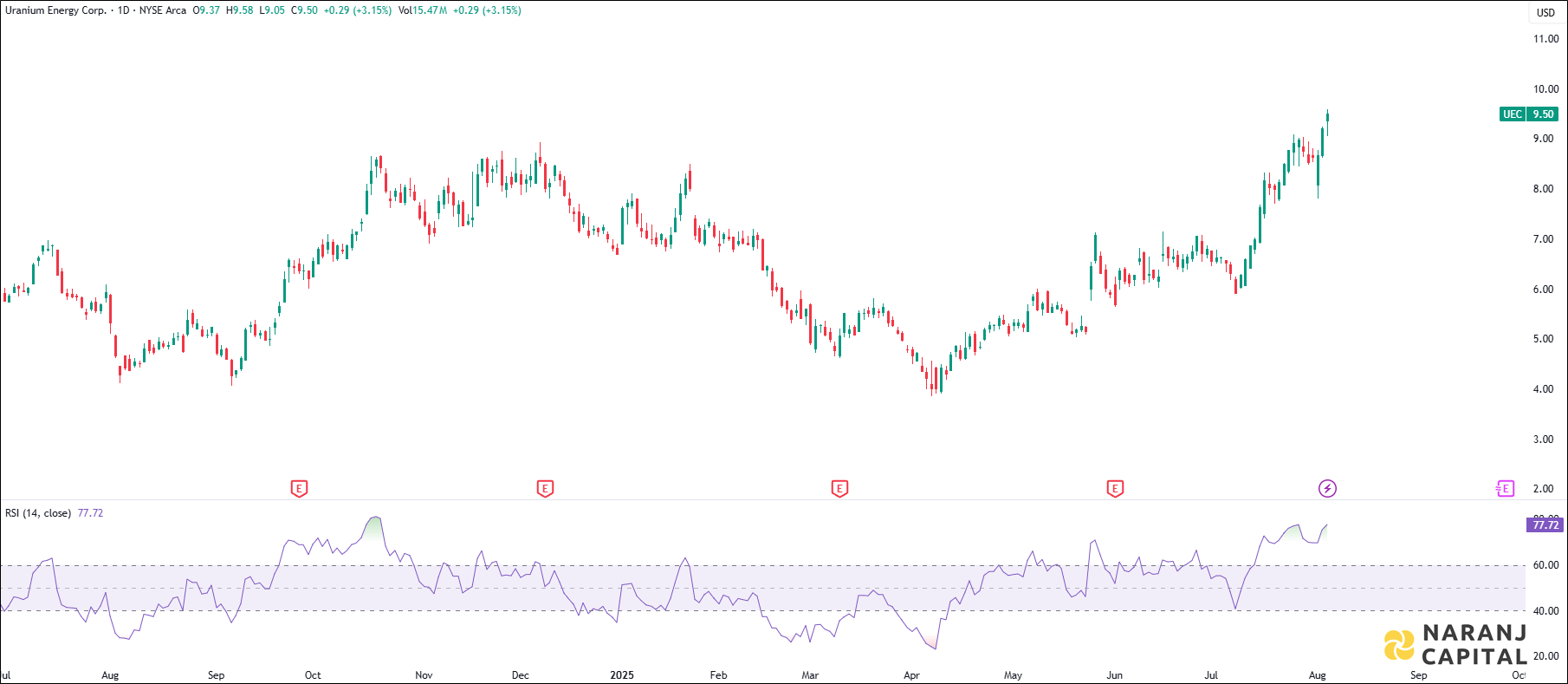Click the May label on time axis

(x=1013, y=675)
